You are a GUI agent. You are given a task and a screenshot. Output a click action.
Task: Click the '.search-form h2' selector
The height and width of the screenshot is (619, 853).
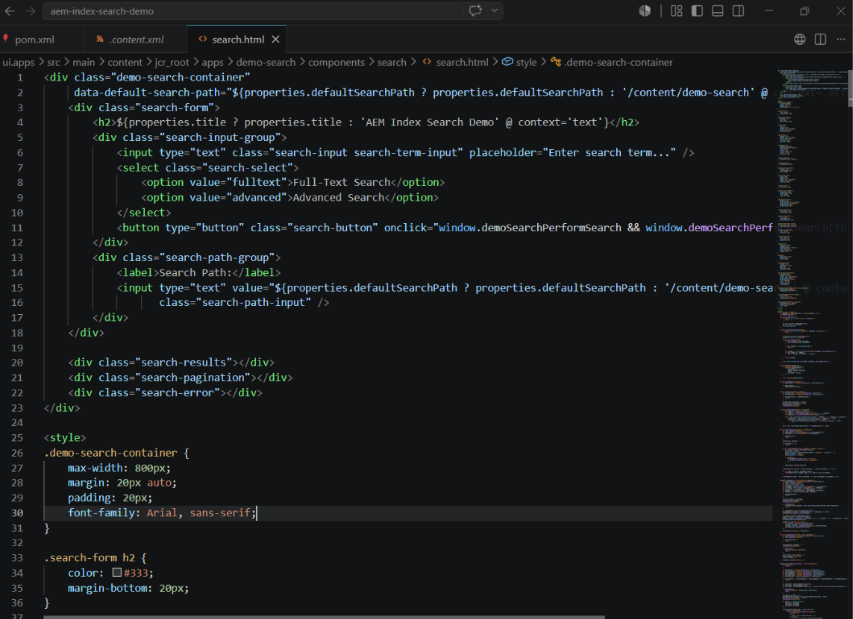(89, 558)
